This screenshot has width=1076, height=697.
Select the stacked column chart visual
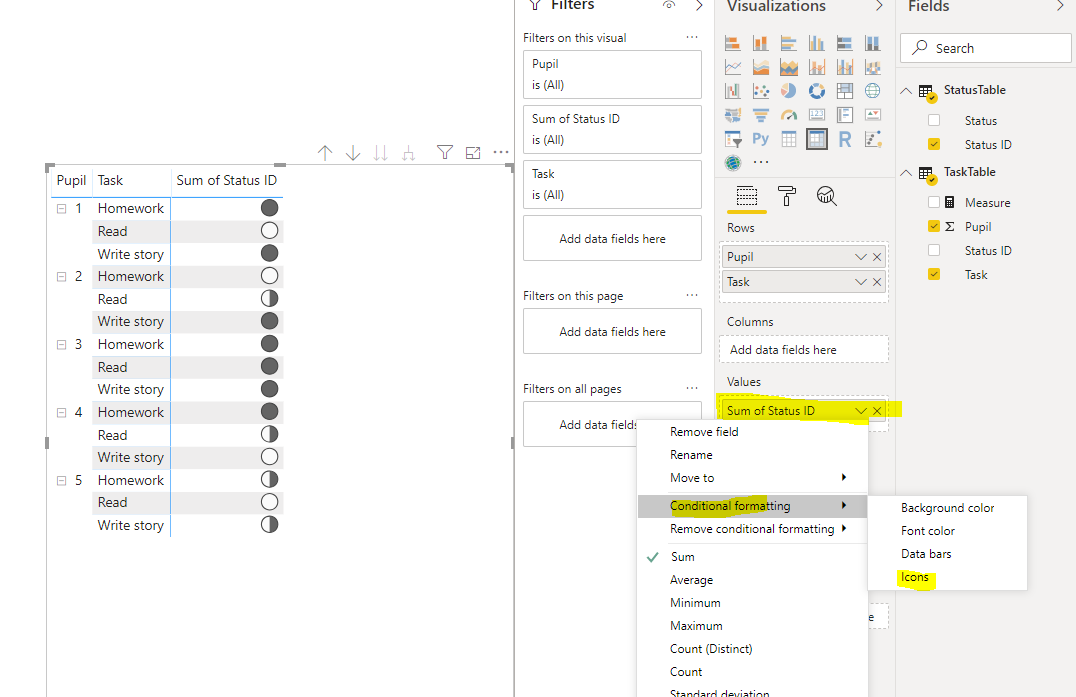pyautogui.click(x=760, y=44)
